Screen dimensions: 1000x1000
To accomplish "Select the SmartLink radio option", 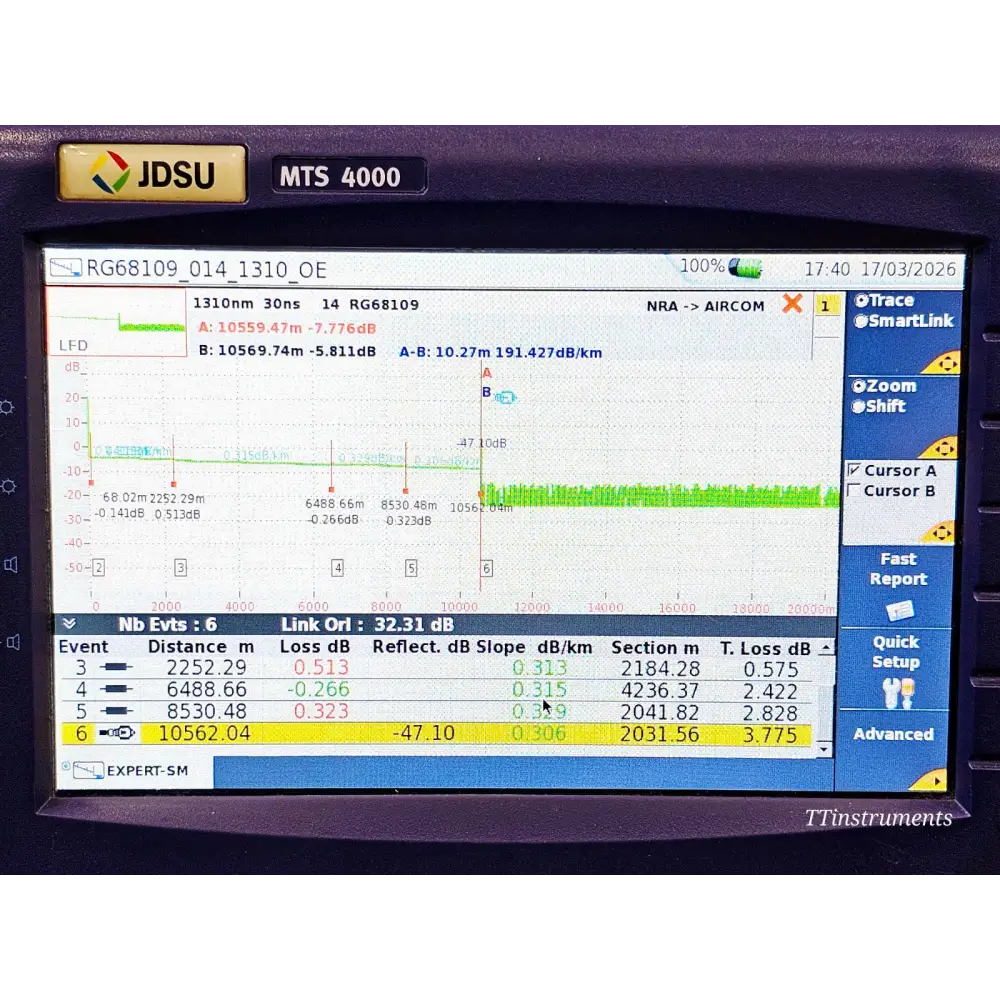I will coord(904,321).
